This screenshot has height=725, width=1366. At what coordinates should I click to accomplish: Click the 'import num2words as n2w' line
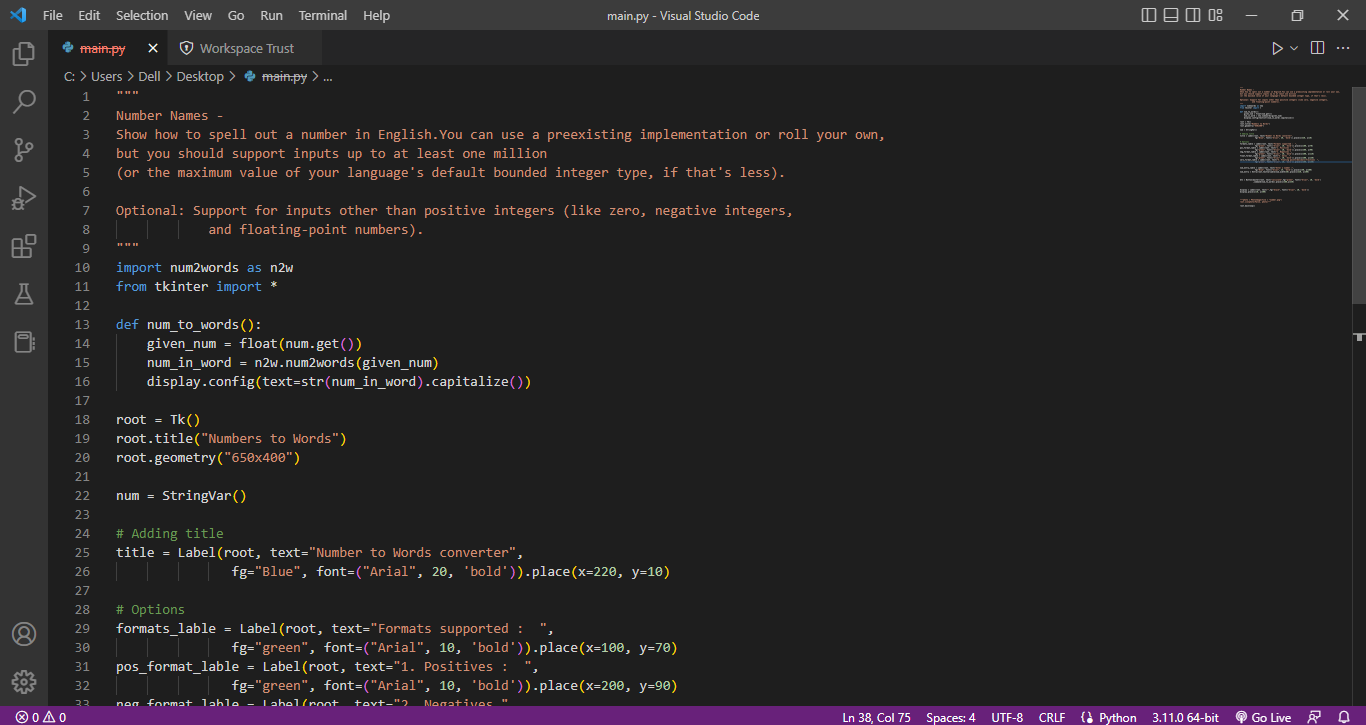tap(204, 268)
